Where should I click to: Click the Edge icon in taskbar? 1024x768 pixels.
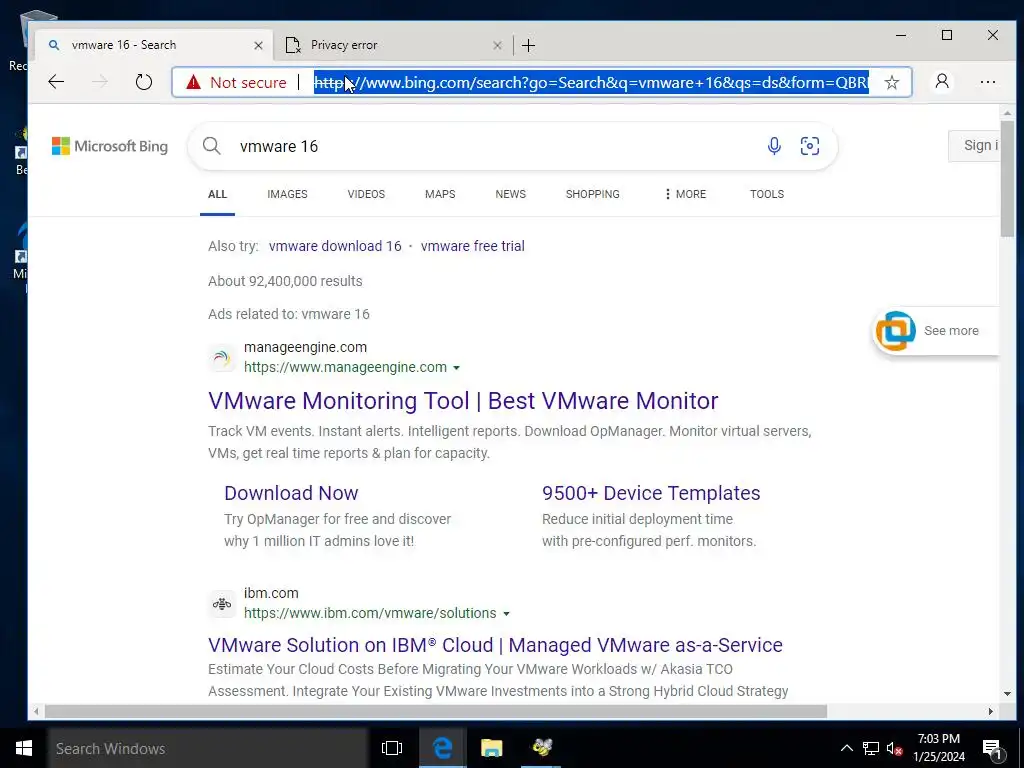tap(442, 748)
